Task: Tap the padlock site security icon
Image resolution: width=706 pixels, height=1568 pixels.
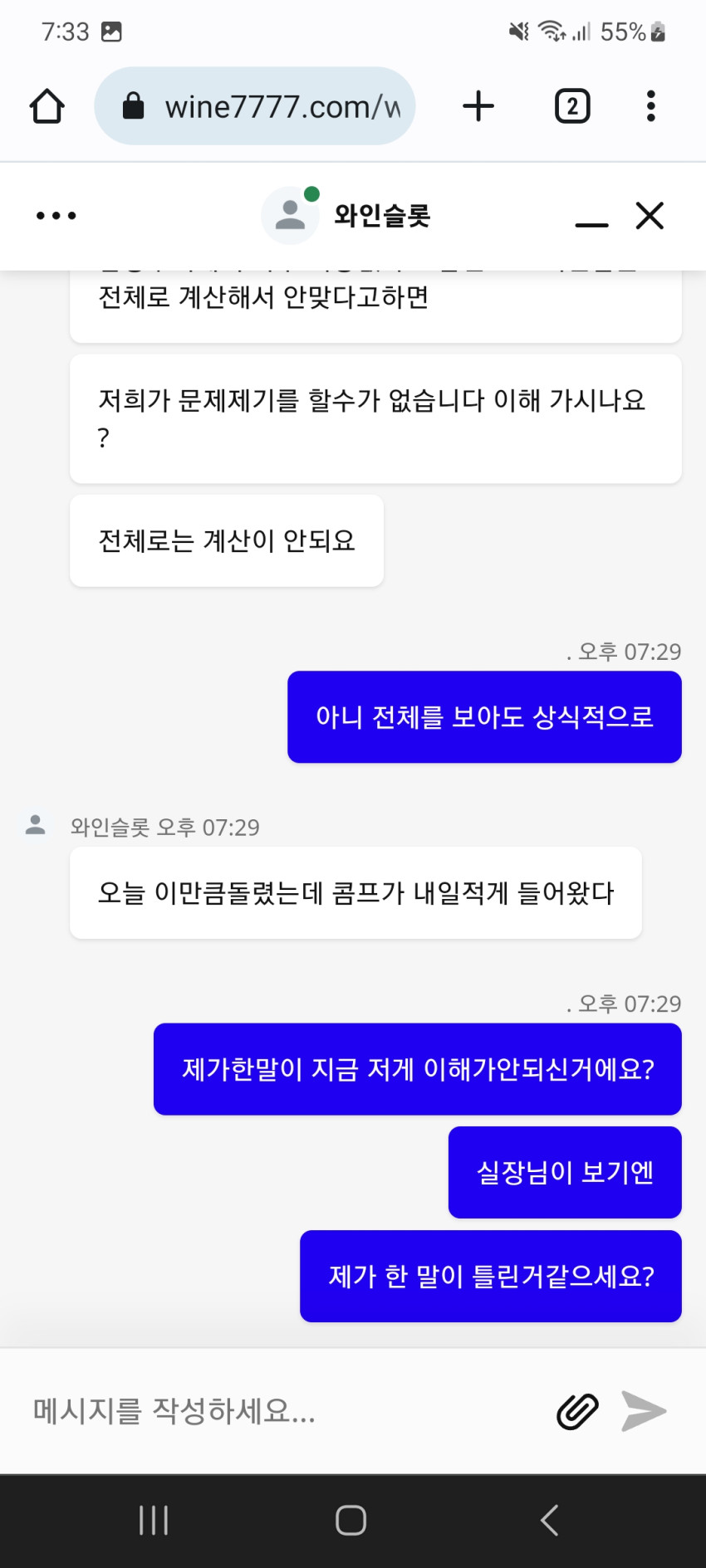Action: click(x=133, y=106)
